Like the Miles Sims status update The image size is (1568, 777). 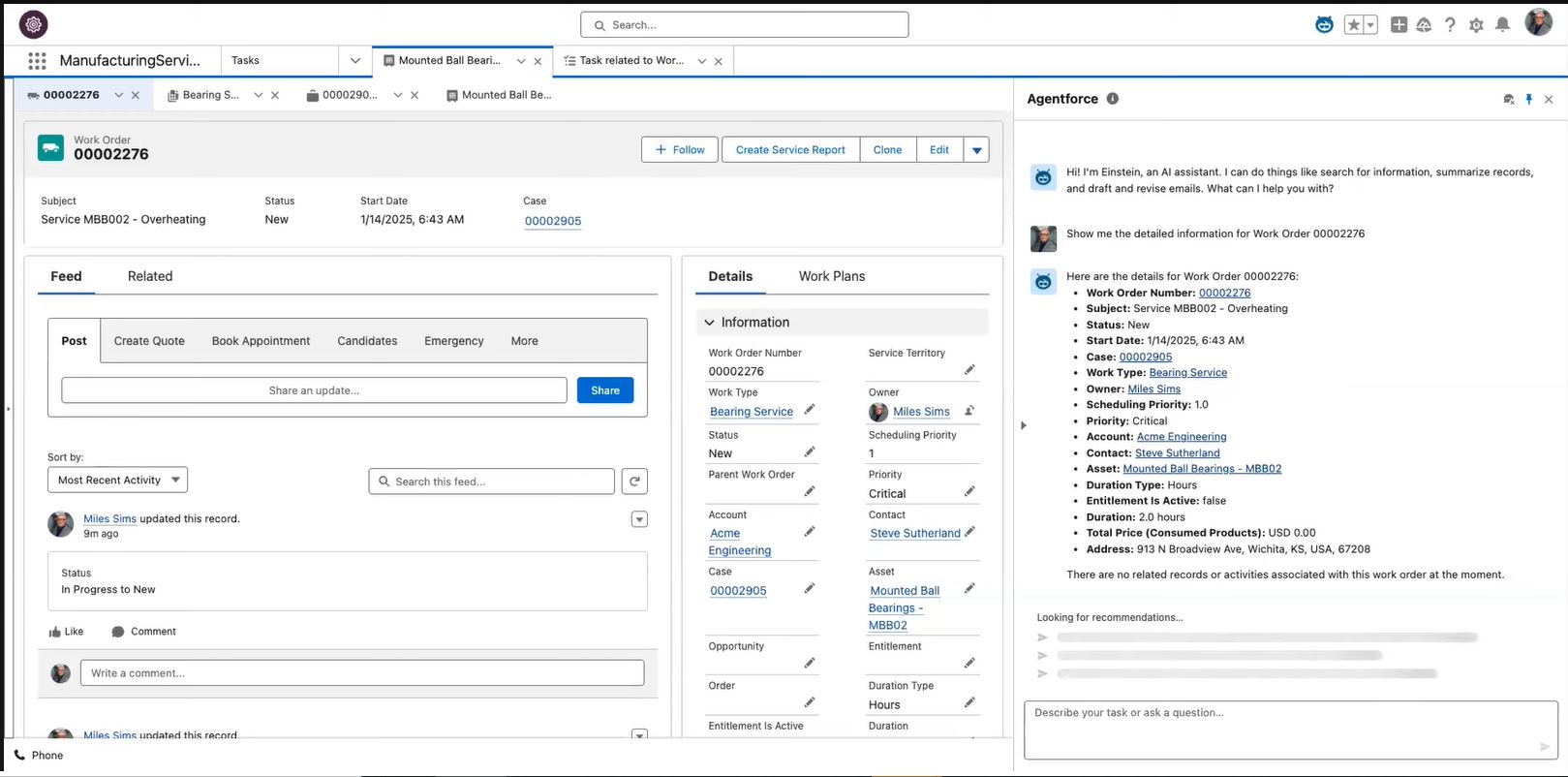coord(66,632)
